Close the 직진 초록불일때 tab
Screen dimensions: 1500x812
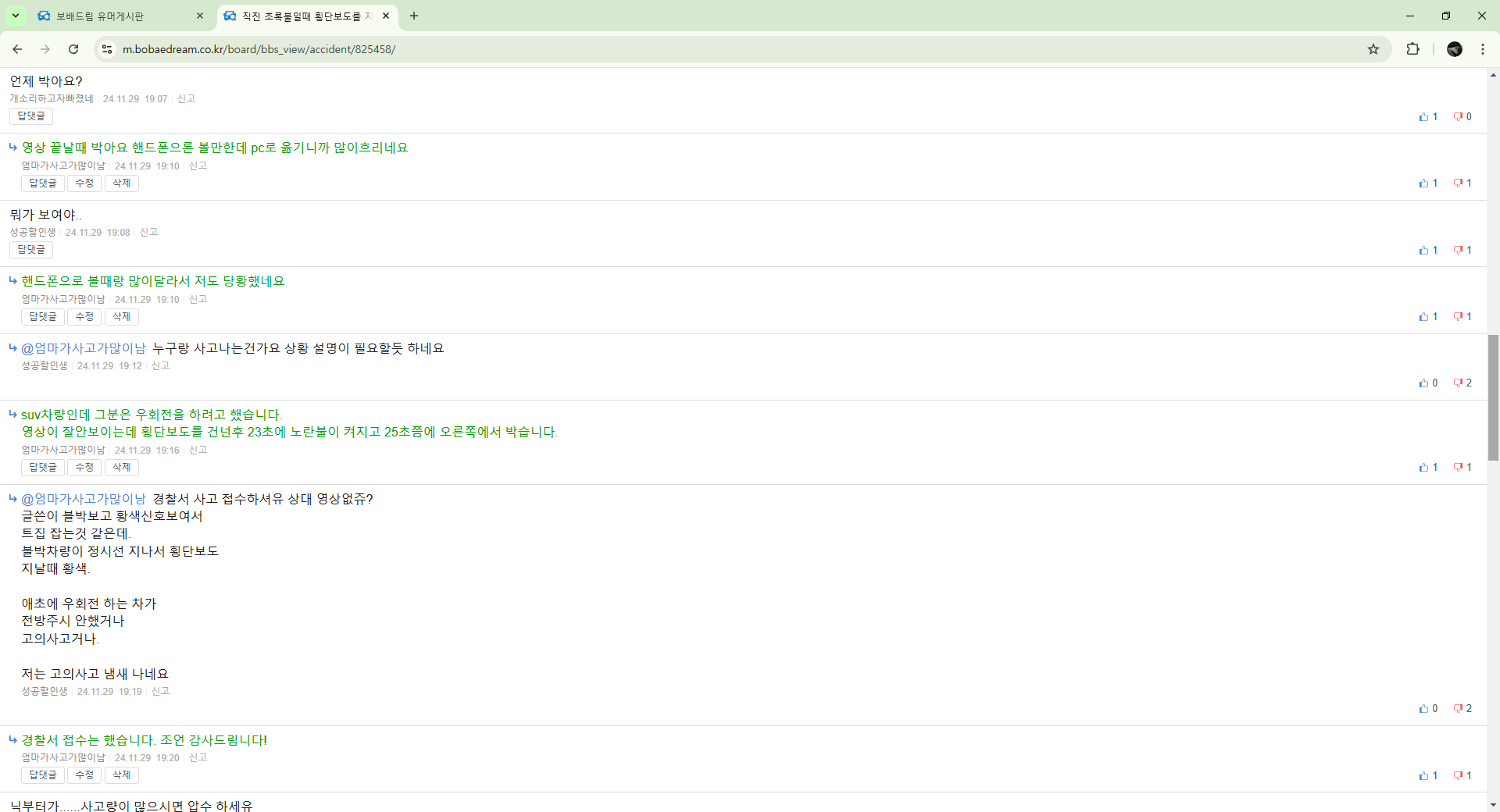click(386, 16)
